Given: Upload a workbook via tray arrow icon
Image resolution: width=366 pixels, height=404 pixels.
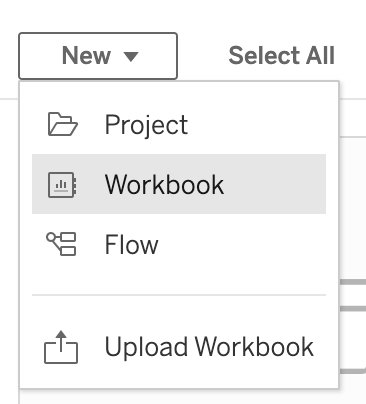Looking at the screenshot, I should [61, 347].
